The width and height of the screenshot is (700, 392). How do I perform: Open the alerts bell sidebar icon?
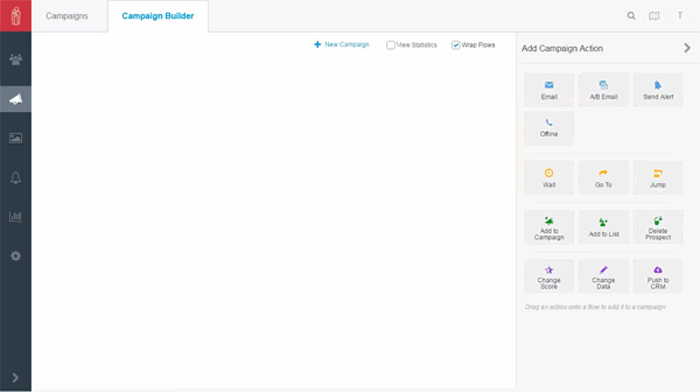[16, 178]
